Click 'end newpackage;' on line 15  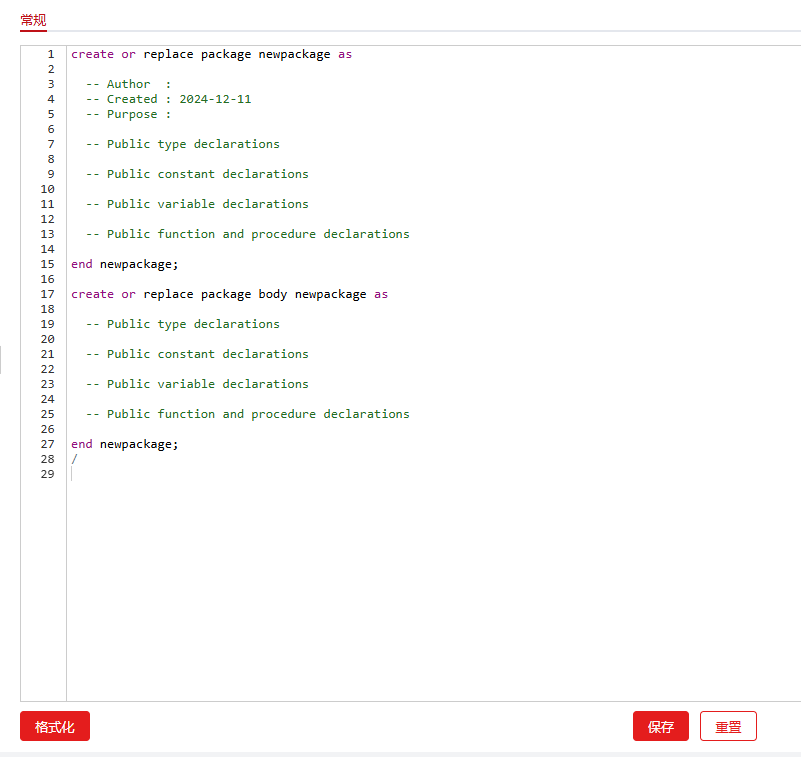point(124,264)
